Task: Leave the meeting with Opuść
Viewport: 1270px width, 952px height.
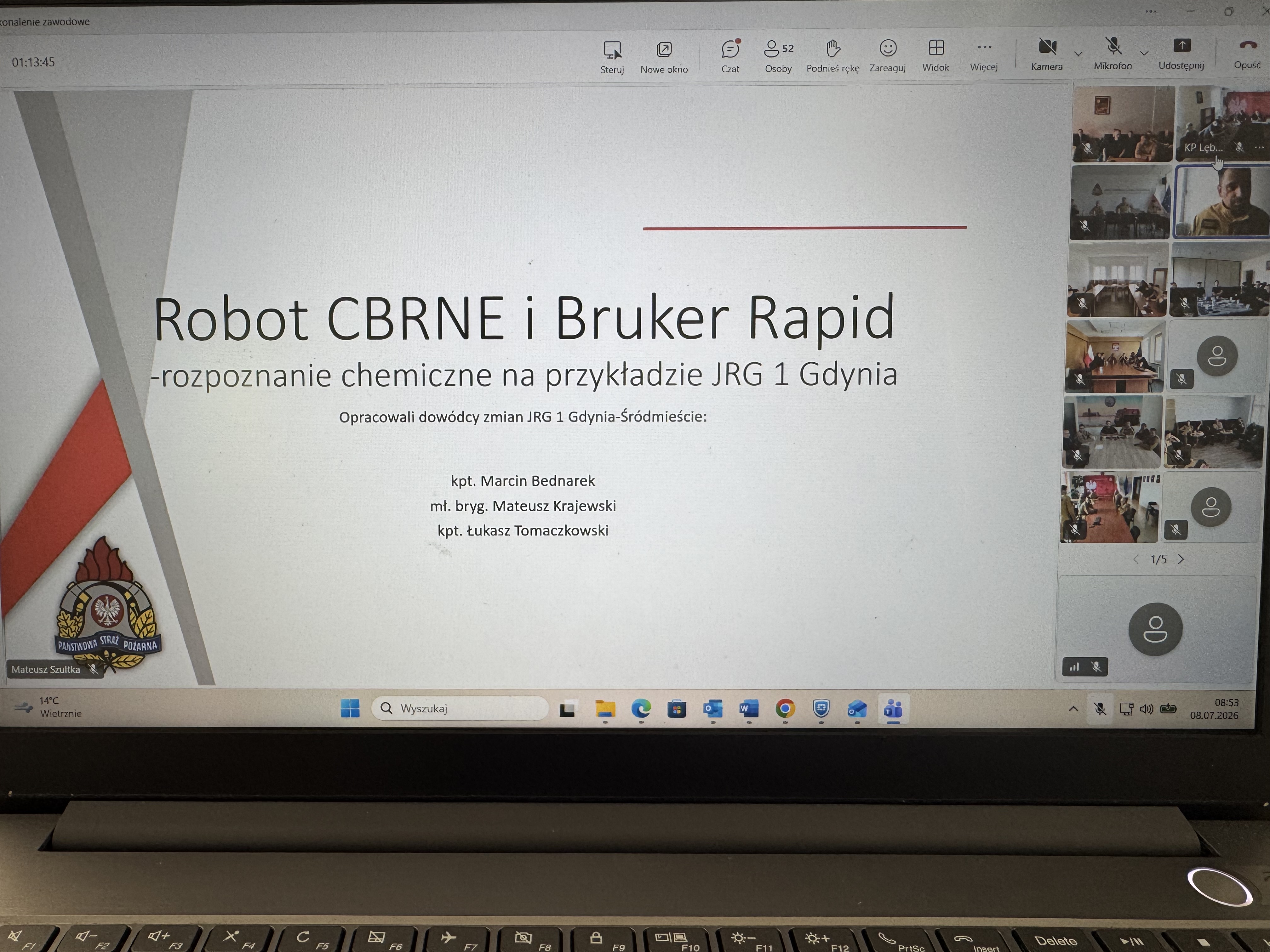Action: click(x=1247, y=54)
